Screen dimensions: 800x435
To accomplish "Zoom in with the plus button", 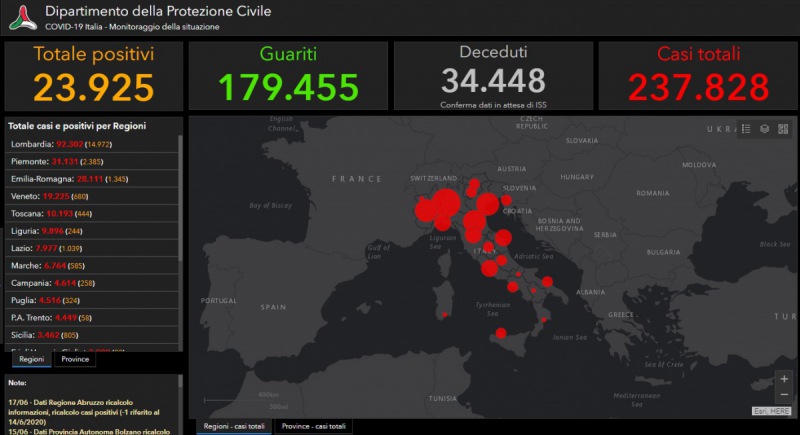I will click(783, 380).
